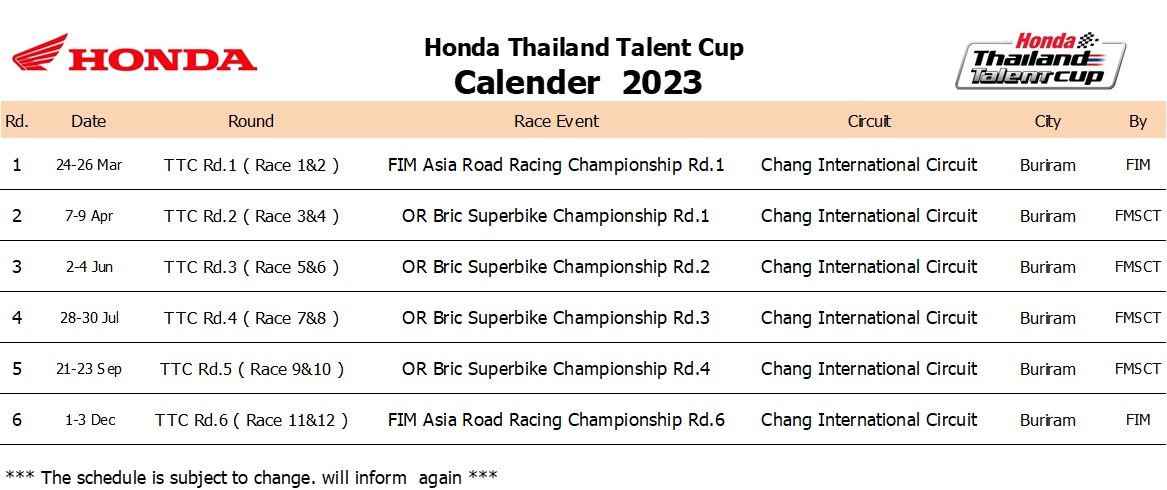Click FMSCT in the round 4 row

point(1137,318)
